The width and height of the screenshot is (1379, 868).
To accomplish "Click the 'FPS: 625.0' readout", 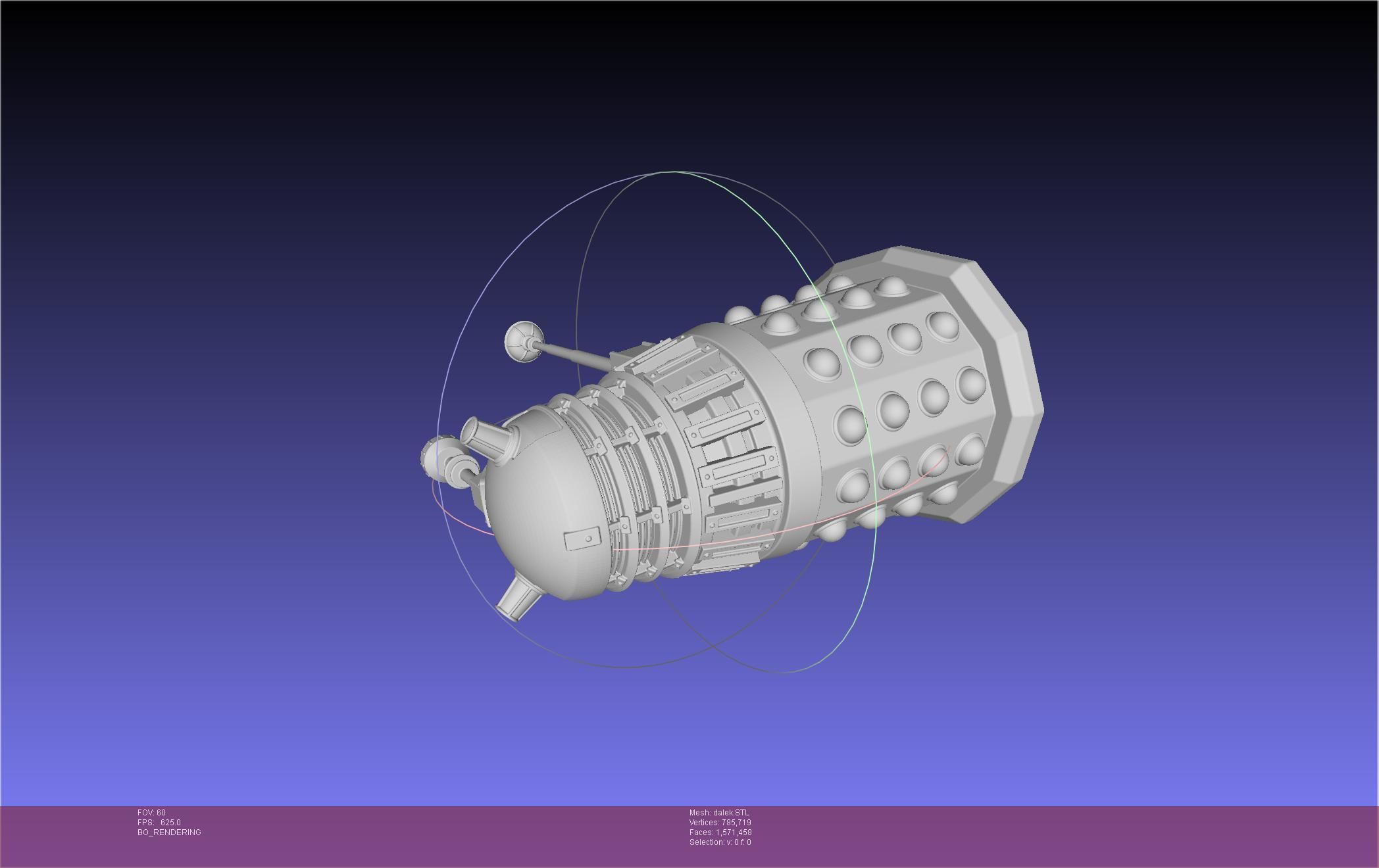I will pyautogui.click(x=159, y=823).
